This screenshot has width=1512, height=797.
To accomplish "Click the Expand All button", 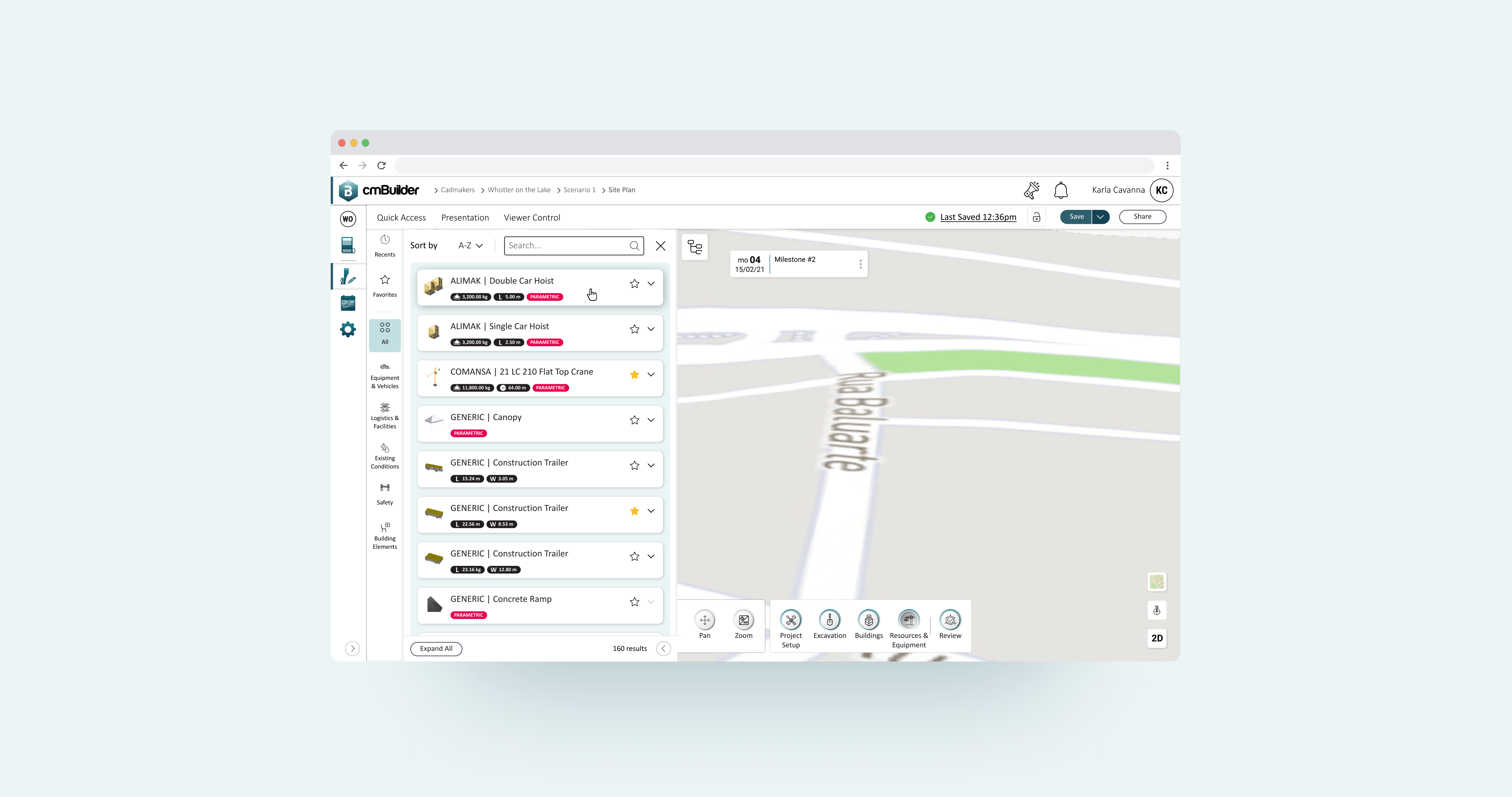I will [x=436, y=649].
